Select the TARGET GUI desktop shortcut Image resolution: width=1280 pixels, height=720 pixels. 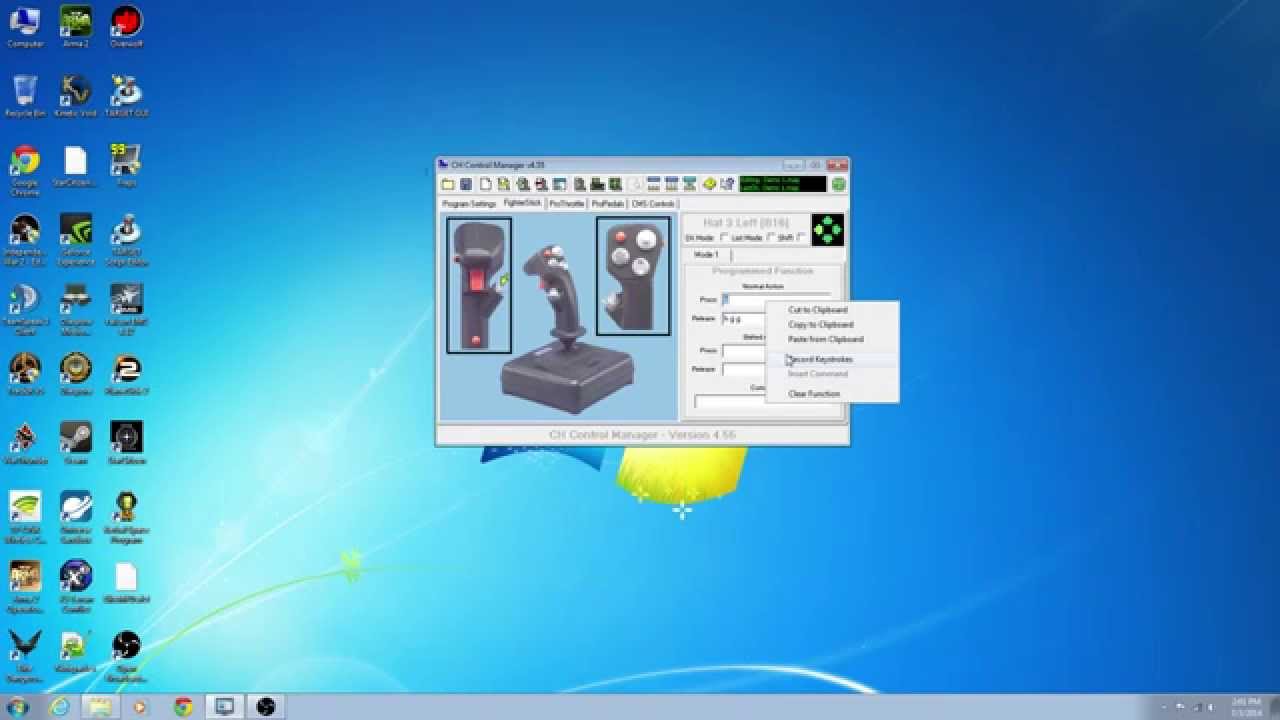click(126, 96)
